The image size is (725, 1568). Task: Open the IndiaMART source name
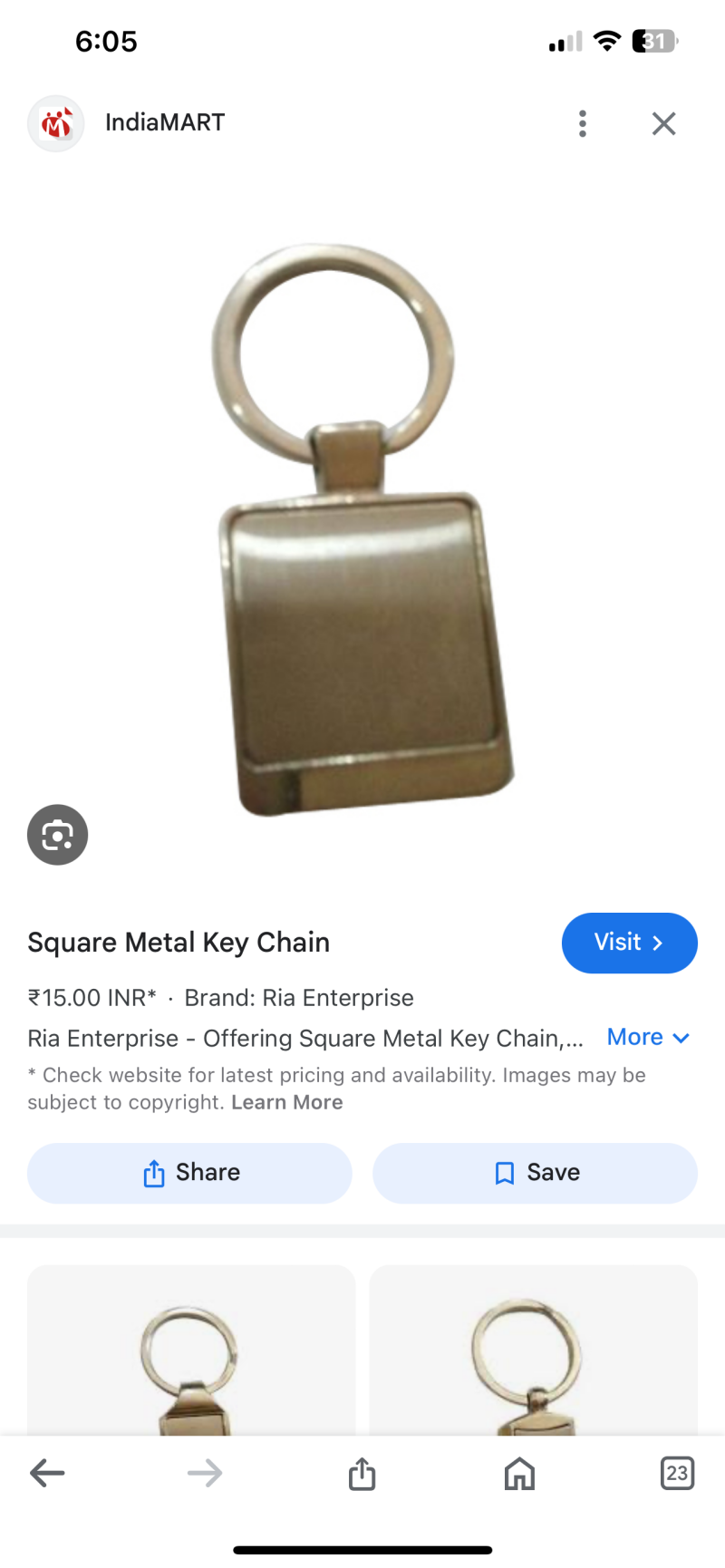point(165,122)
